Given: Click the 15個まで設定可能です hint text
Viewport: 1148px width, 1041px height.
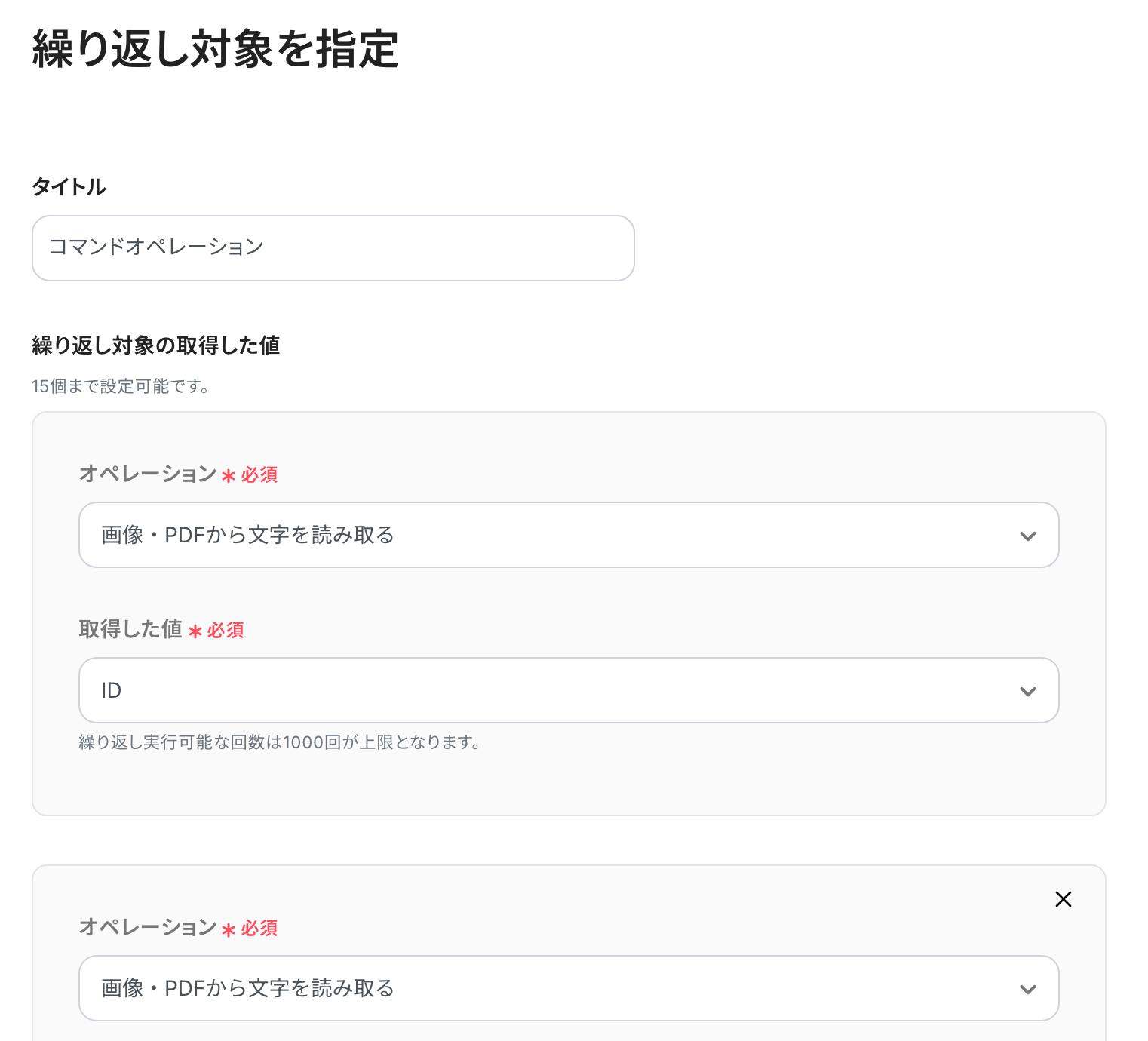Looking at the screenshot, I should pos(121,386).
